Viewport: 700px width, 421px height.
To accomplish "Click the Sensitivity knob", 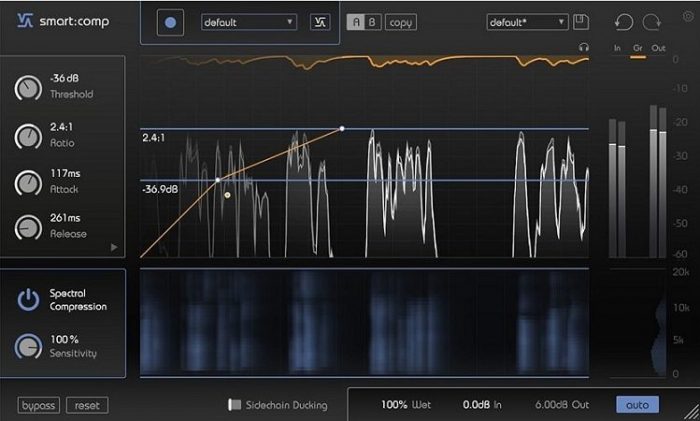I will [29, 346].
